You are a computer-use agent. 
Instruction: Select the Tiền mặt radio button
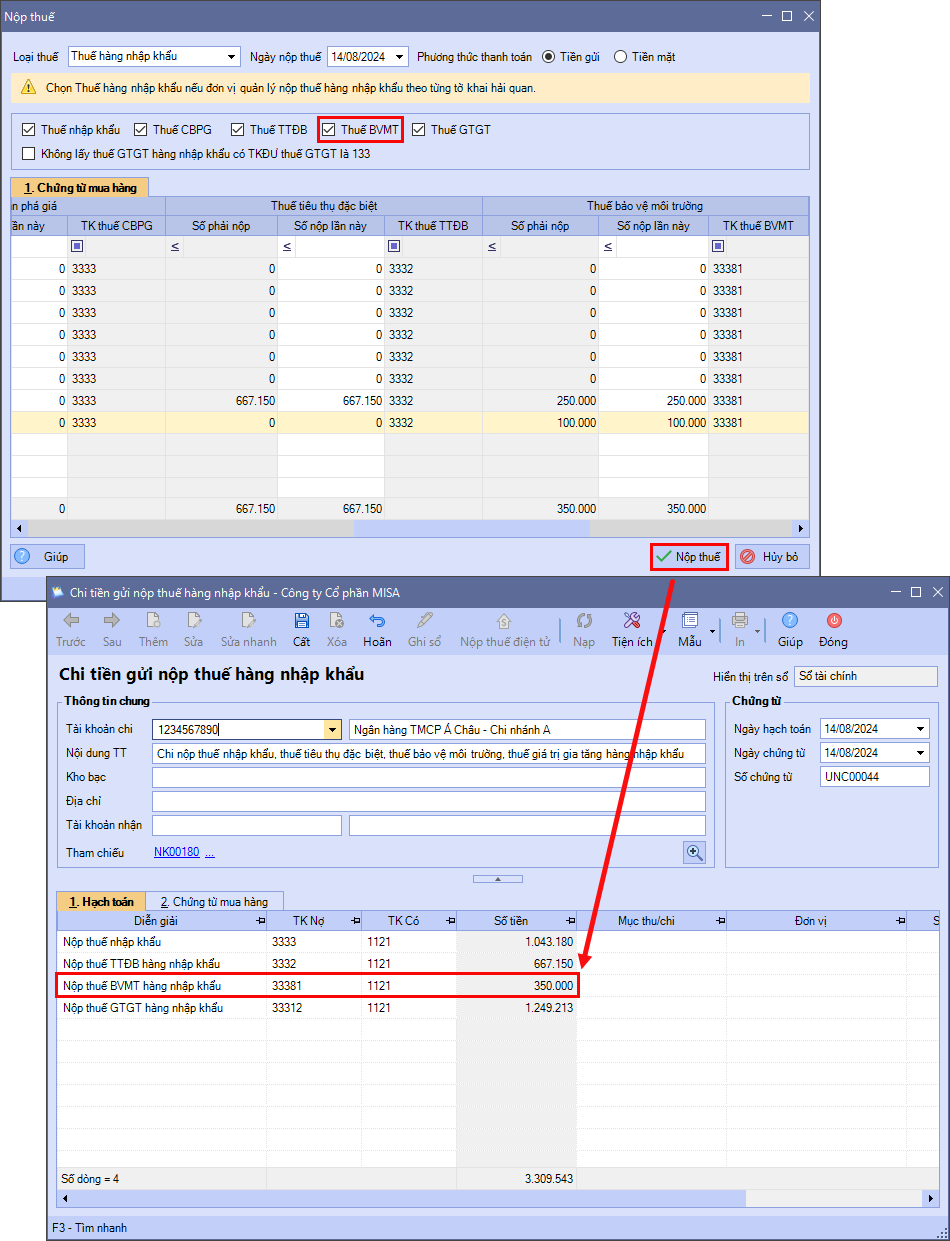click(621, 57)
